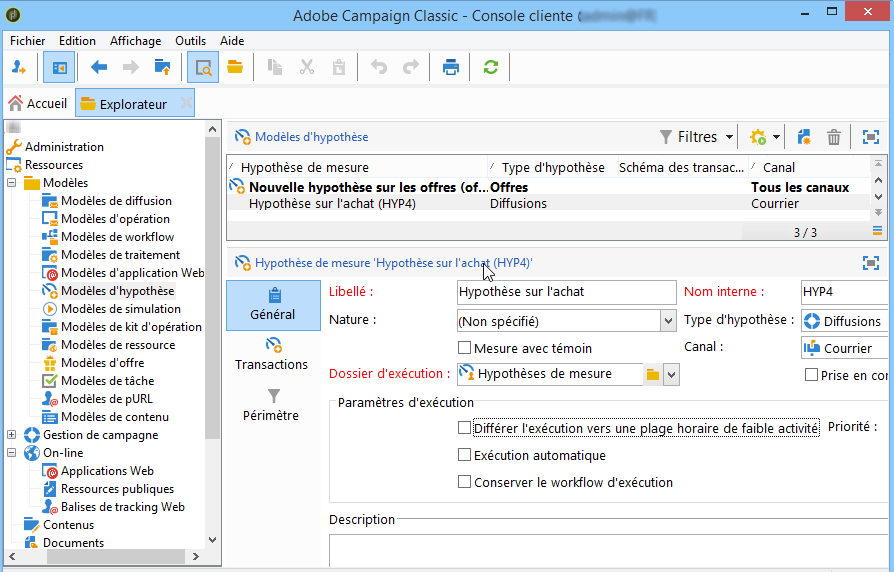Image resolution: width=894 pixels, height=572 pixels.
Task: Click the paste clipboard icon
Action: click(339, 67)
